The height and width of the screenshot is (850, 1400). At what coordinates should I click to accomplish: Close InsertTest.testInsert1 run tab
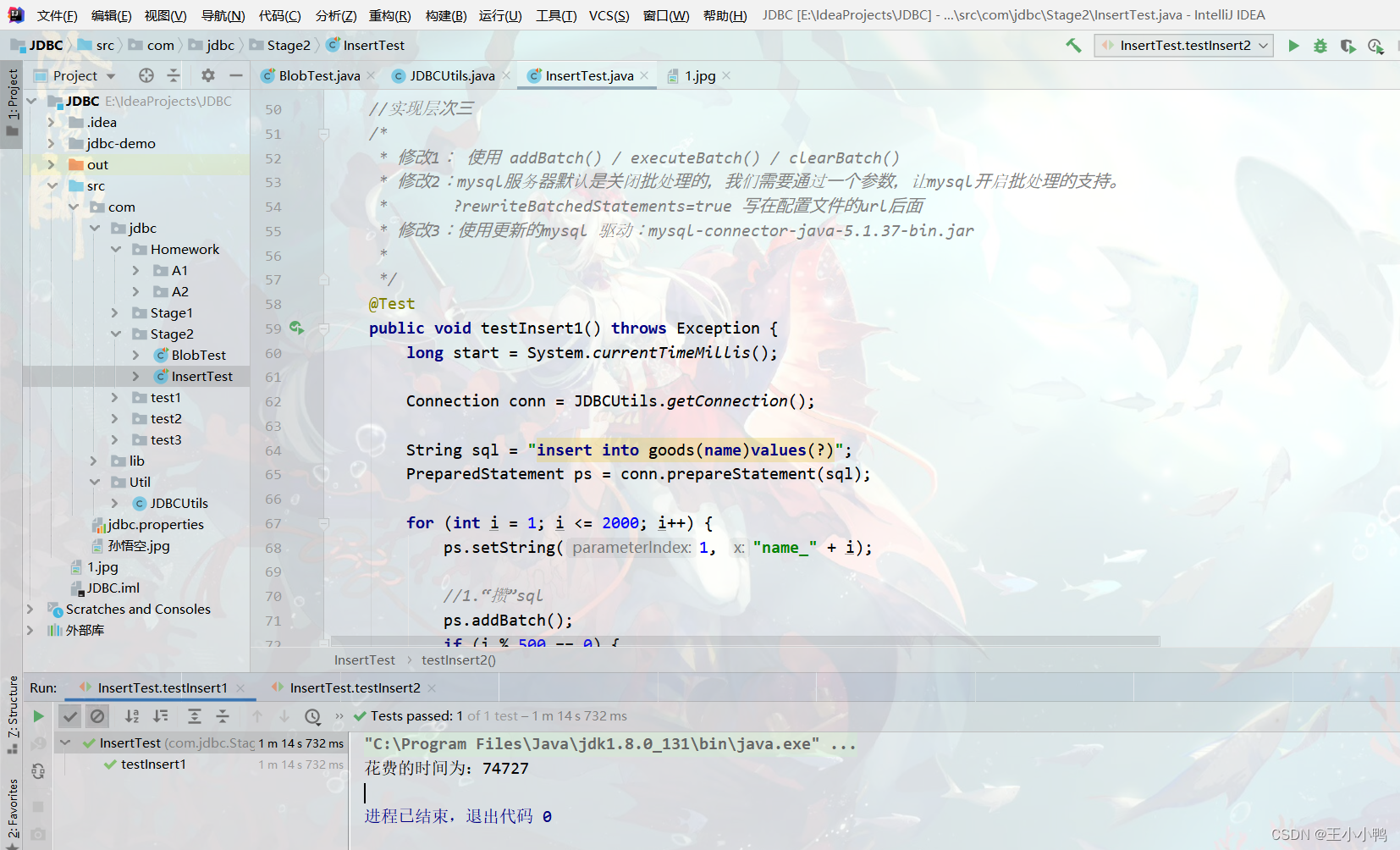(240, 688)
